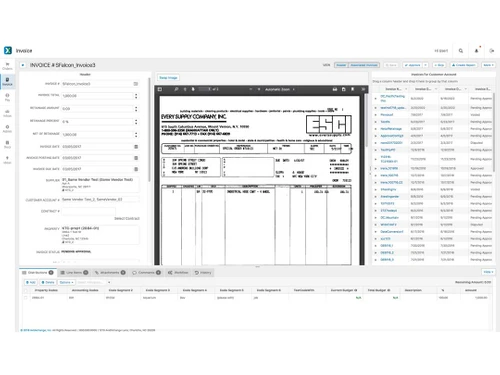The image size is (500, 375).
Task: Click the bookmark icon in the PDF toolbar
Action: (352, 89)
